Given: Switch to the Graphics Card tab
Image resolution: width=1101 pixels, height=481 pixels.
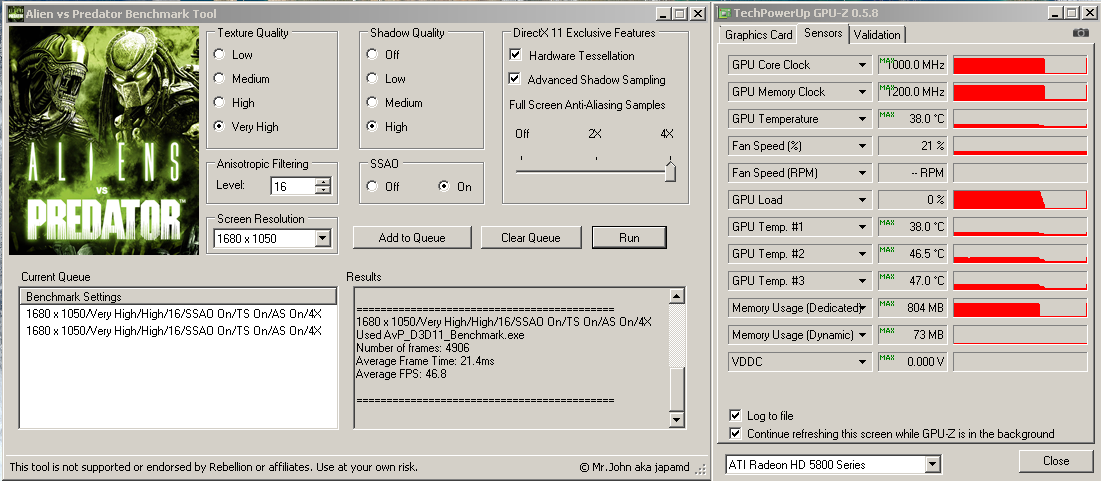Looking at the screenshot, I should point(758,34).
